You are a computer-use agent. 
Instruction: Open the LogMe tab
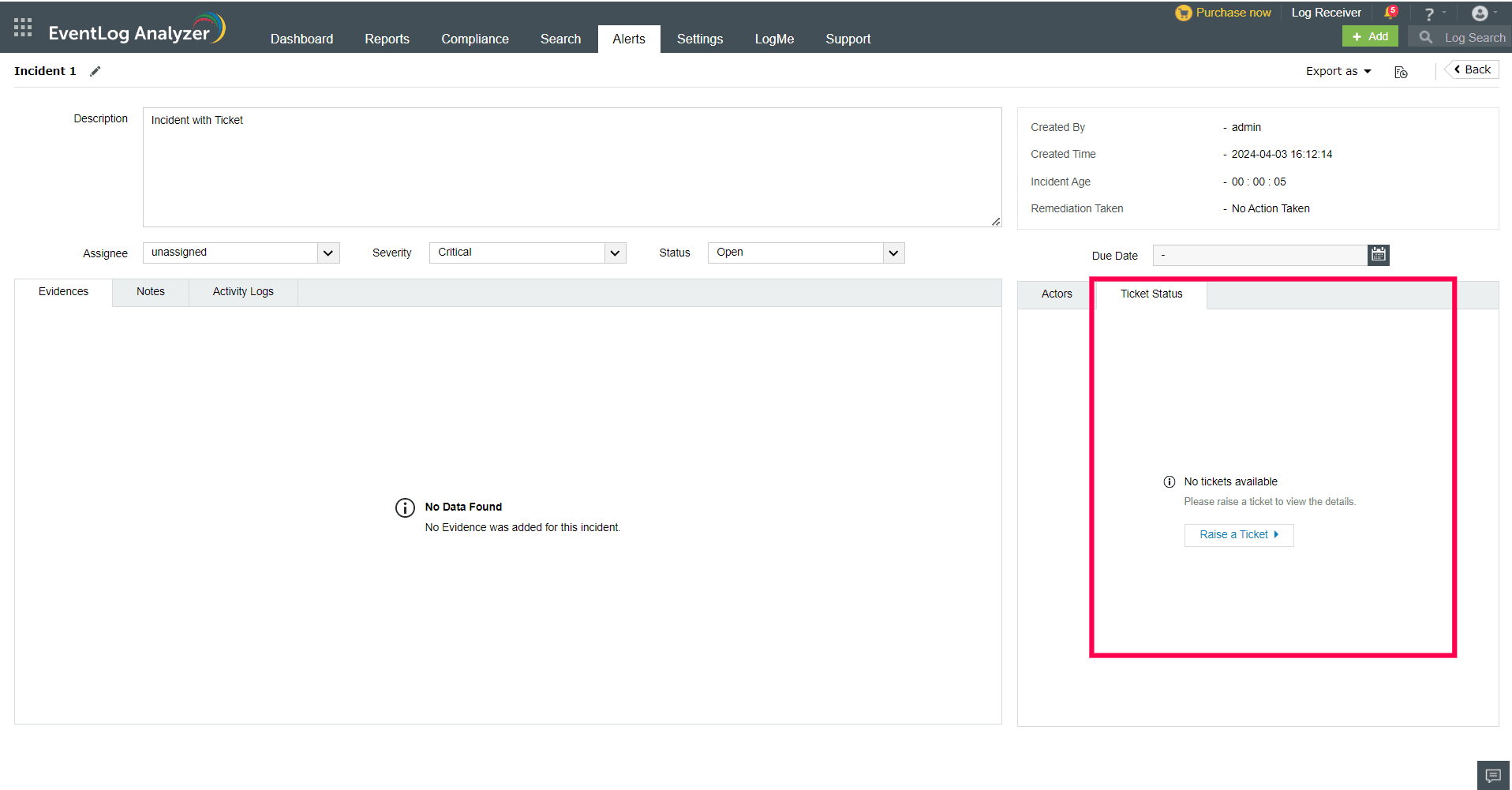coord(774,39)
